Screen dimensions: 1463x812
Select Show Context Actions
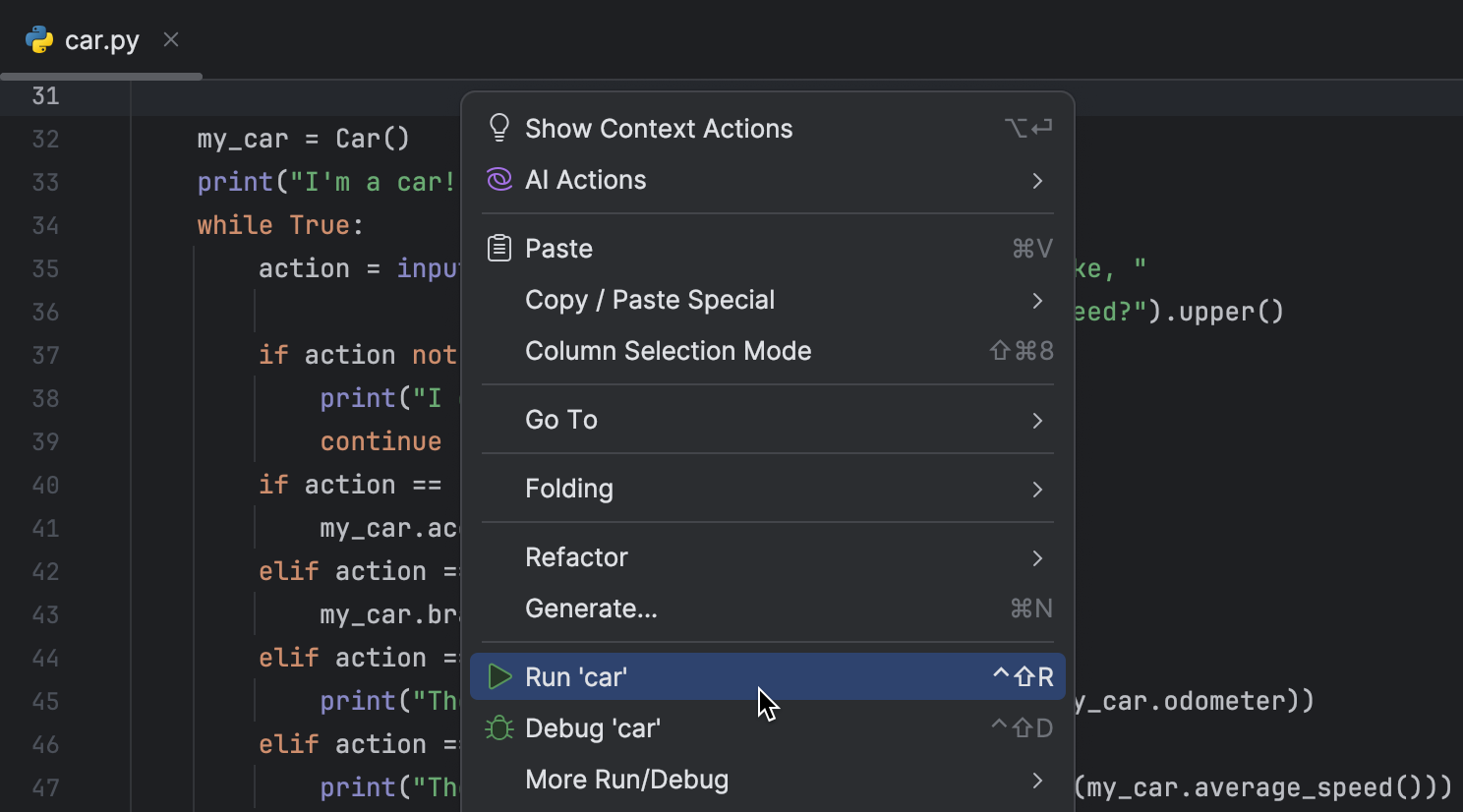click(x=659, y=127)
